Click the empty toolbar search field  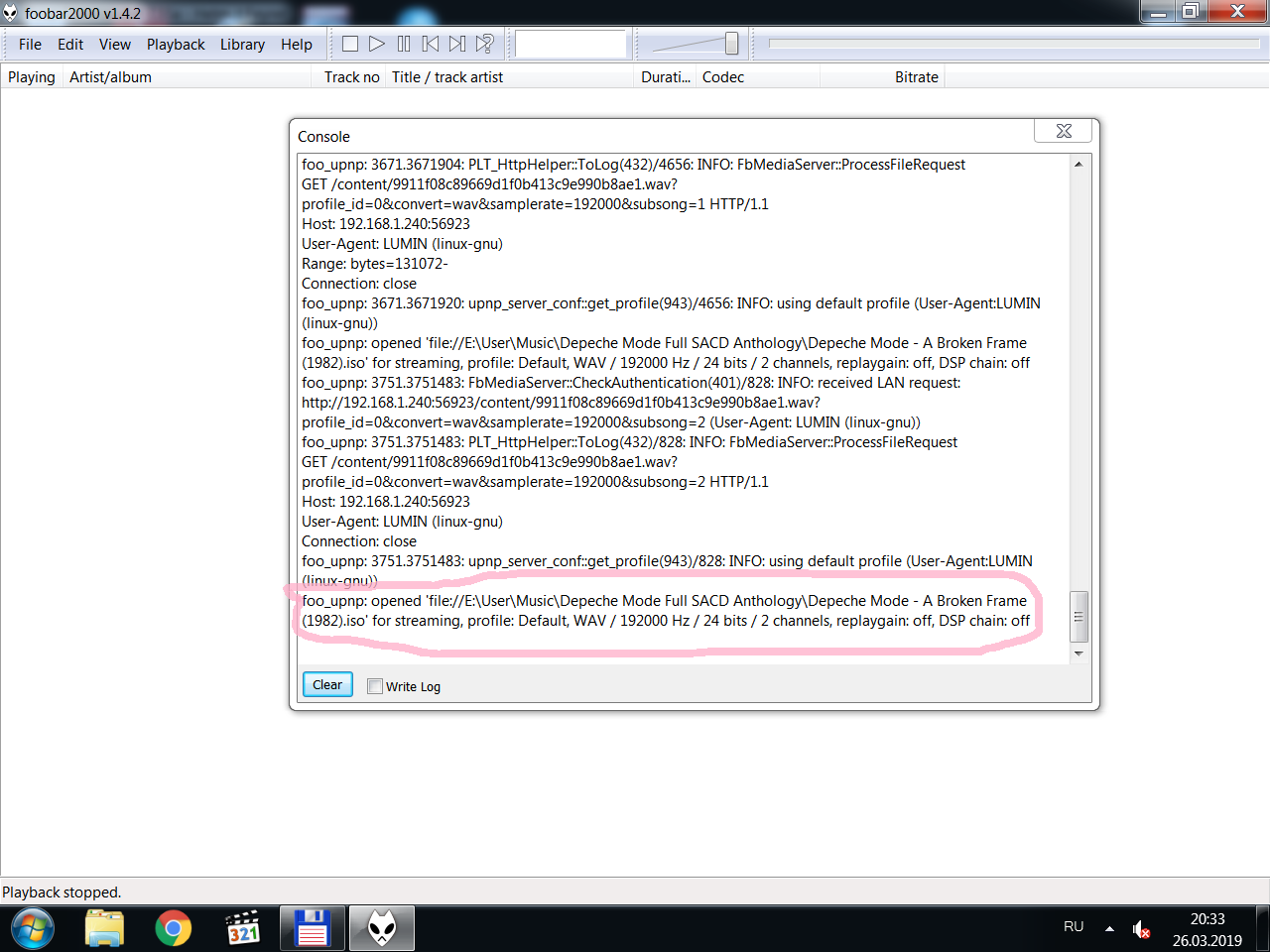pos(571,44)
